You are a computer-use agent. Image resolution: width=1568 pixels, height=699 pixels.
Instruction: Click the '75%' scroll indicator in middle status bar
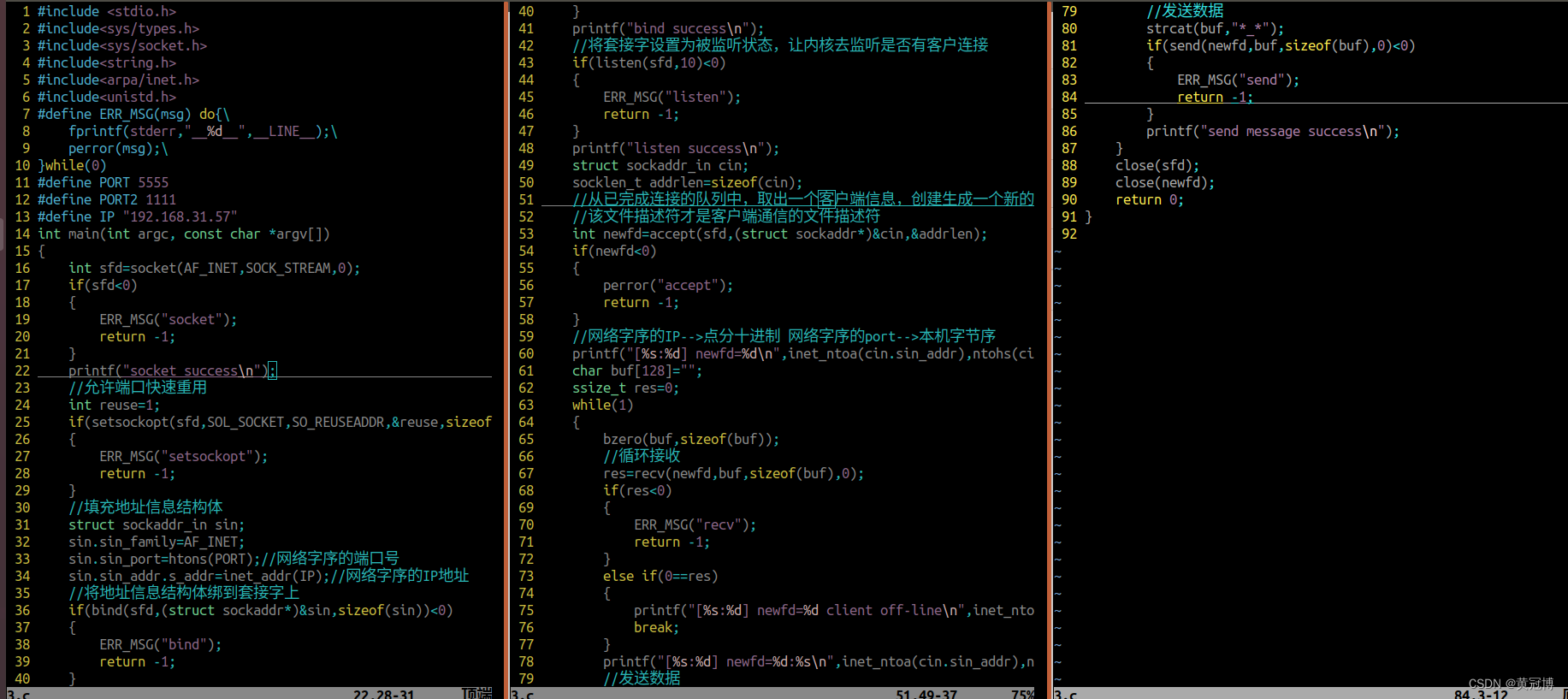pos(1023,694)
